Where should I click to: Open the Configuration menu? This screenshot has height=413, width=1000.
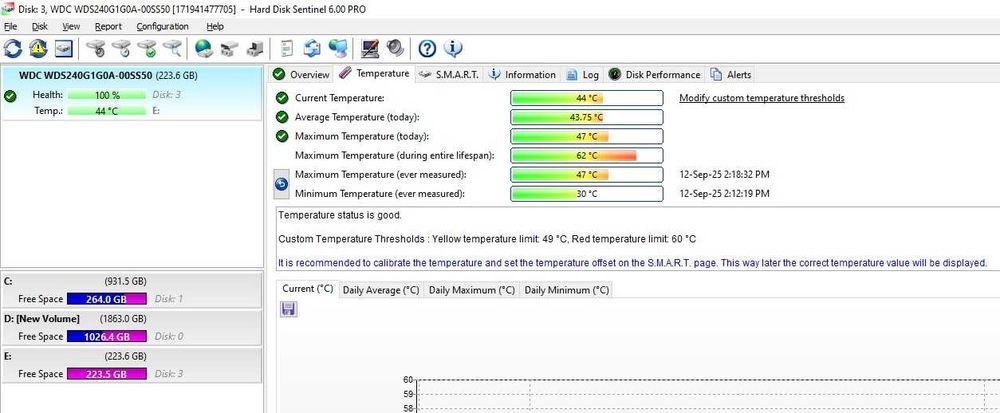163,26
